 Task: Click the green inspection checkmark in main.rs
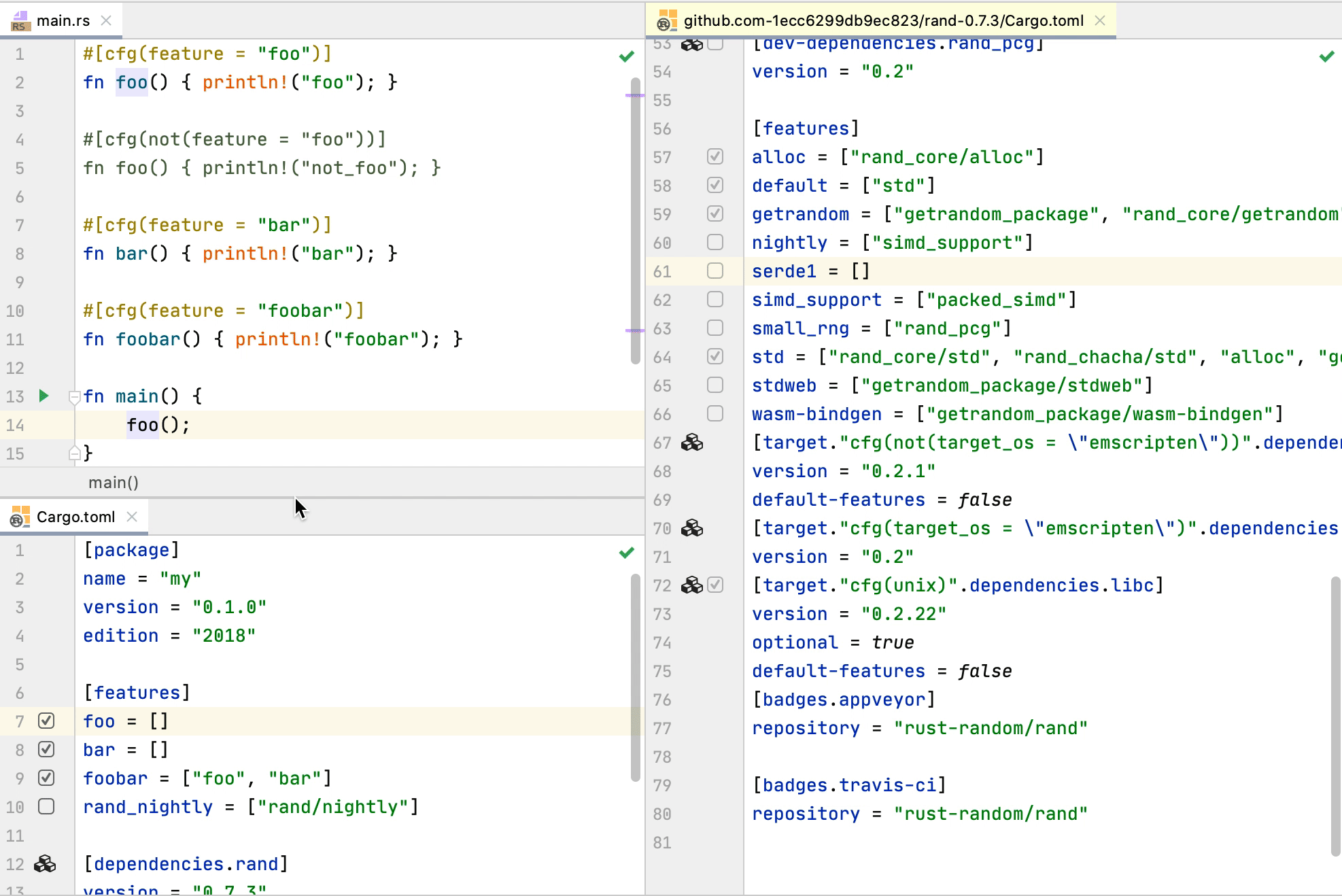tap(627, 56)
